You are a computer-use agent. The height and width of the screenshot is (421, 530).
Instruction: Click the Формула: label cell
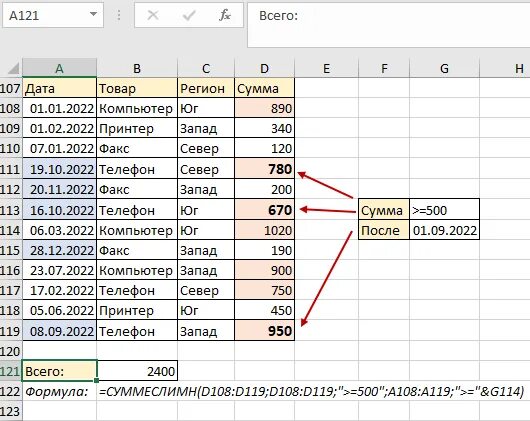click(x=59, y=391)
